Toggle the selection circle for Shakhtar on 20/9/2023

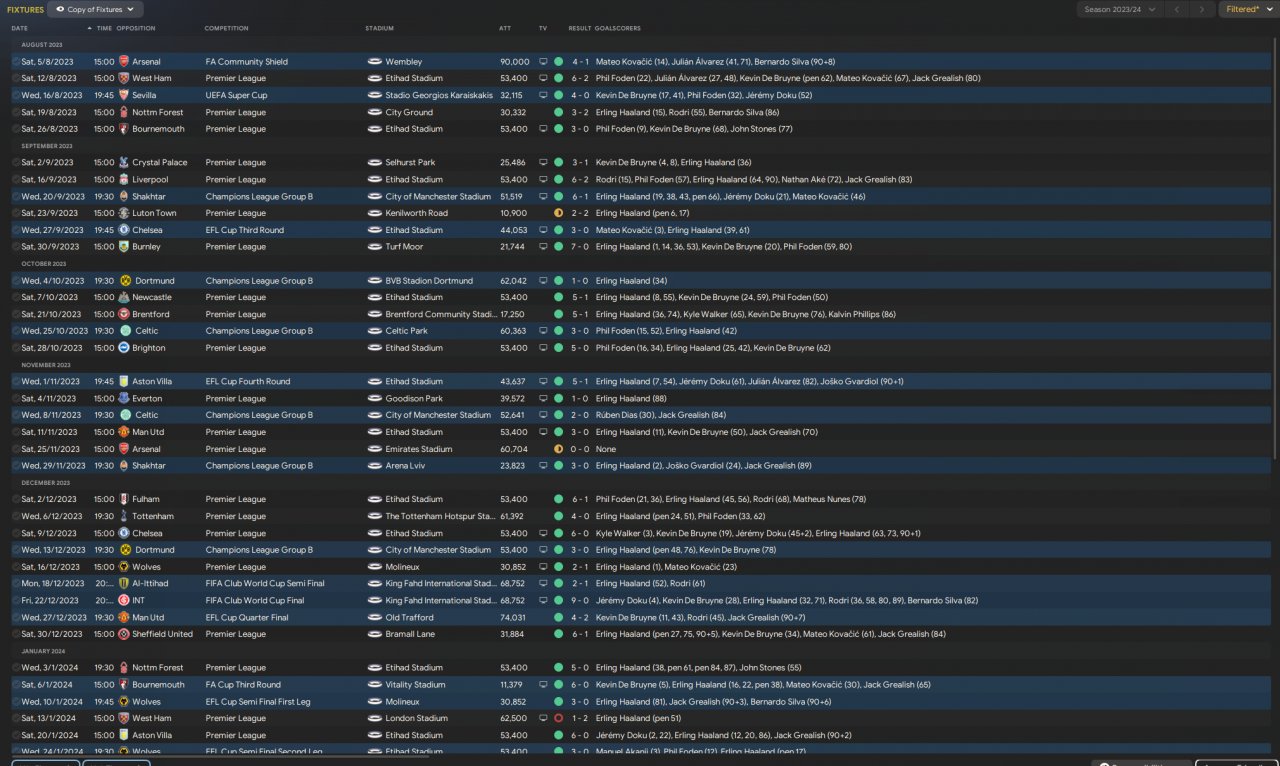click(15, 196)
